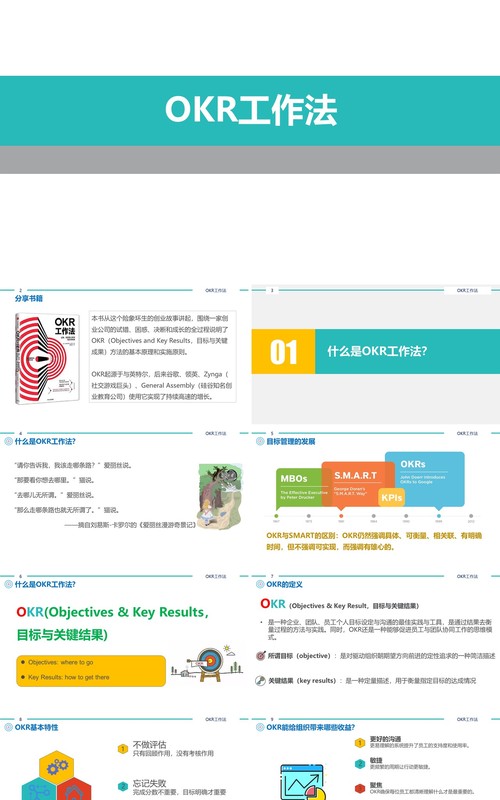
Task: Select the Alice in Wonderland illustration
Action: click(x=219, y=496)
